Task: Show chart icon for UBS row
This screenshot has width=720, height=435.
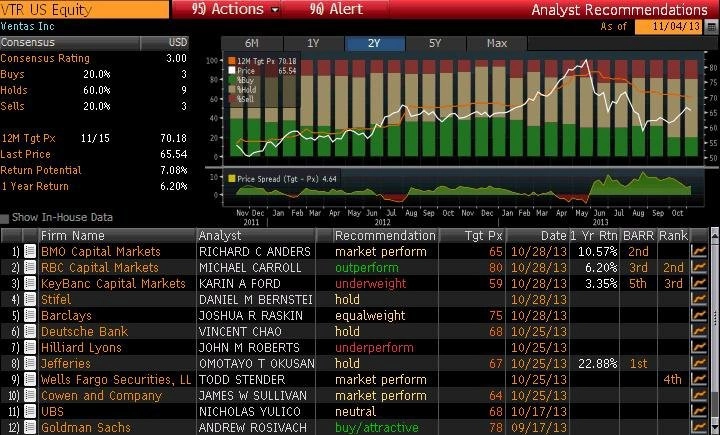Action: click(698, 412)
